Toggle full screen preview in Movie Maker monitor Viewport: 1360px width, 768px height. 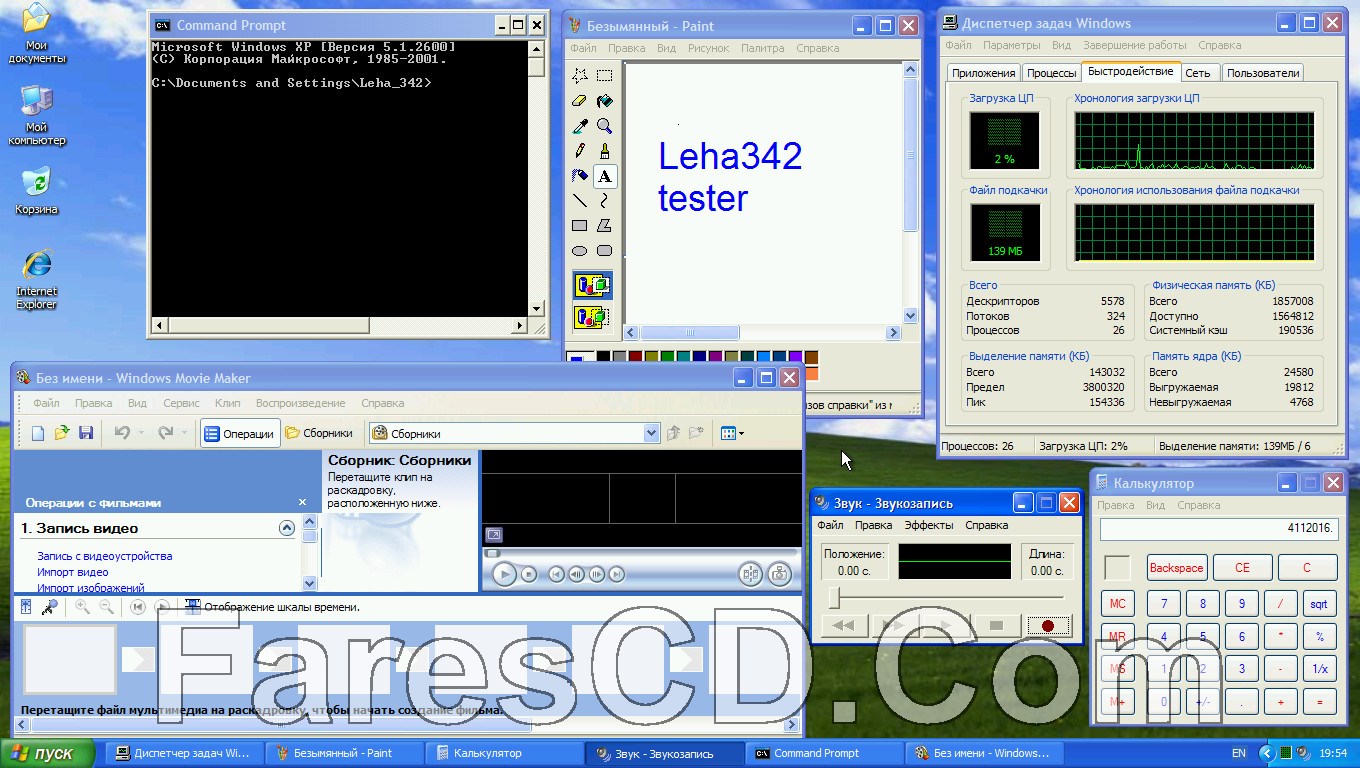[x=493, y=535]
